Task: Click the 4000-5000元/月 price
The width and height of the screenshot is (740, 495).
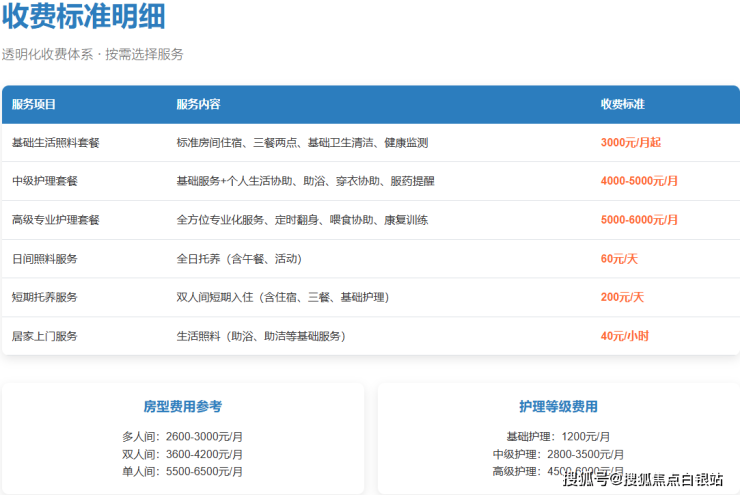Action: (x=639, y=181)
